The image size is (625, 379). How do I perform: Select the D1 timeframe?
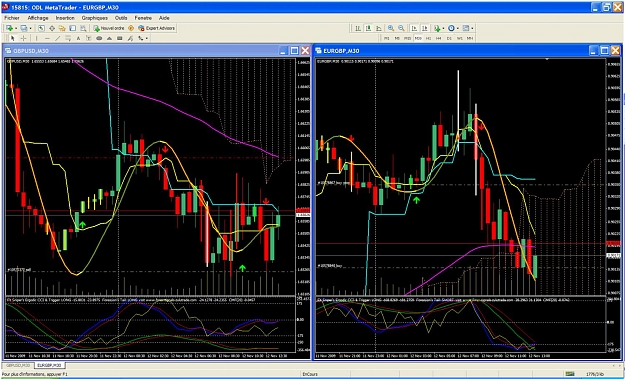tap(449, 38)
